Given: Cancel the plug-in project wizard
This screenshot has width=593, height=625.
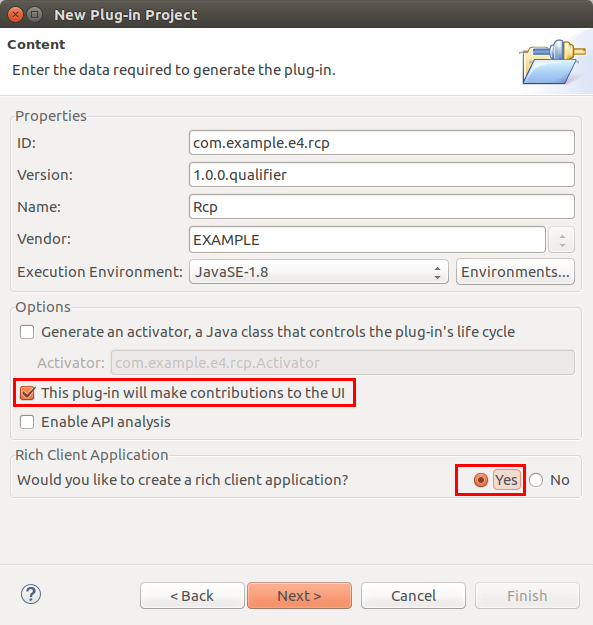Looking at the screenshot, I should click(413, 596).
